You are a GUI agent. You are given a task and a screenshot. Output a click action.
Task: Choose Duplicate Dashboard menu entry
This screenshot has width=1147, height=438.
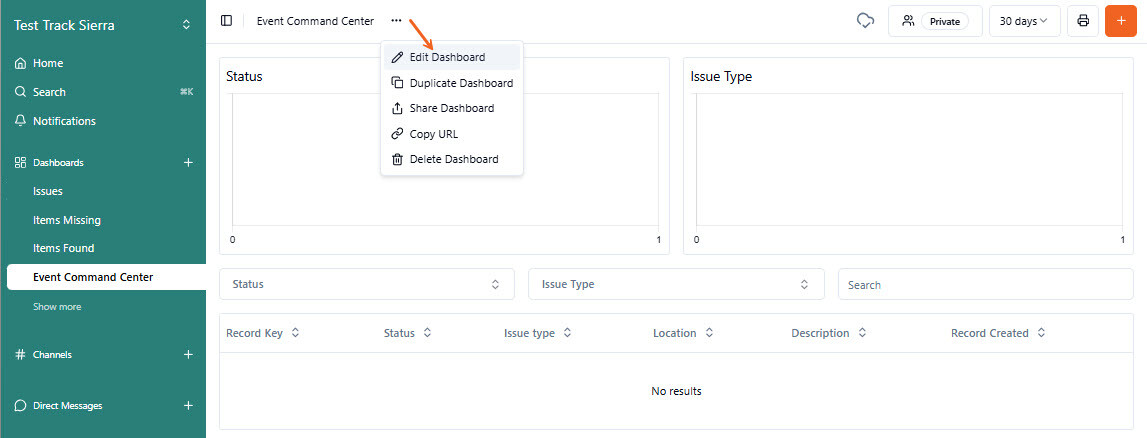[x=452, y=83]
